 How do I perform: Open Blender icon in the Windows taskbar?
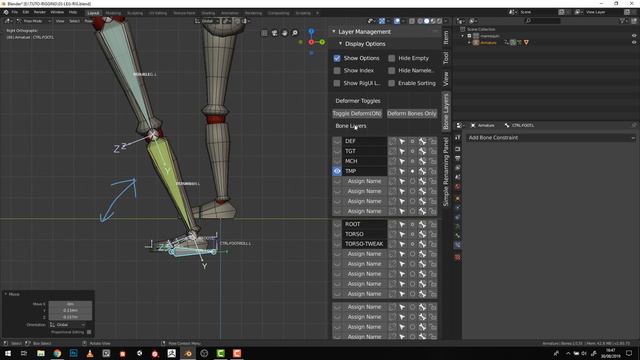point(188,353)
